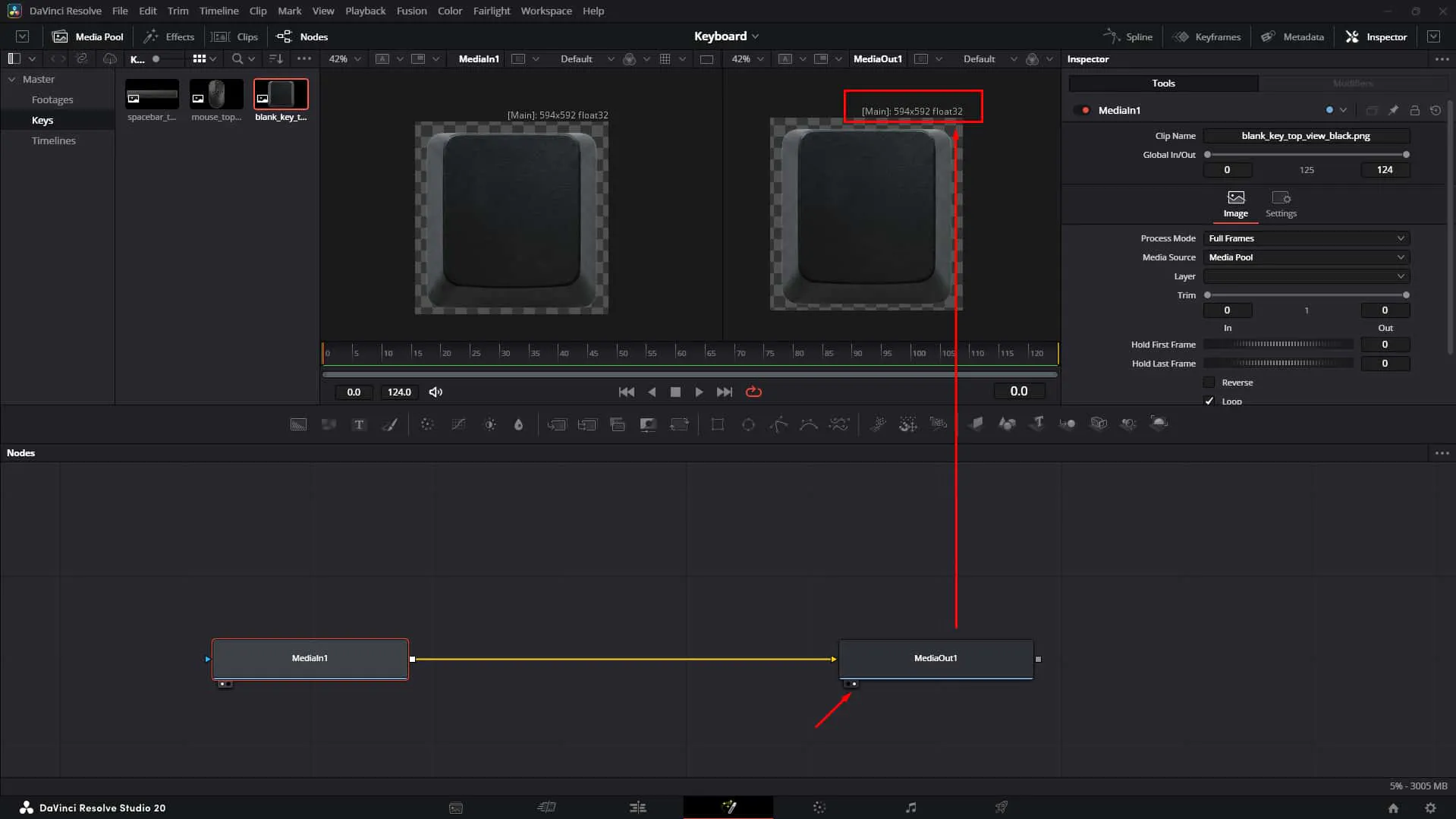Open the Fairlight page icon

(910, 808)
